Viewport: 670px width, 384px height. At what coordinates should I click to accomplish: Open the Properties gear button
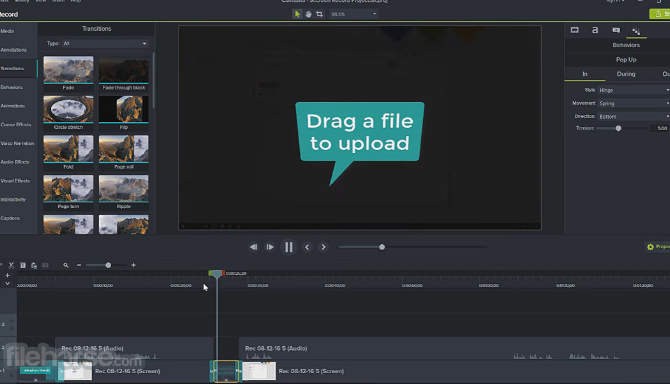pyautogui.click(x=658, y=247)
